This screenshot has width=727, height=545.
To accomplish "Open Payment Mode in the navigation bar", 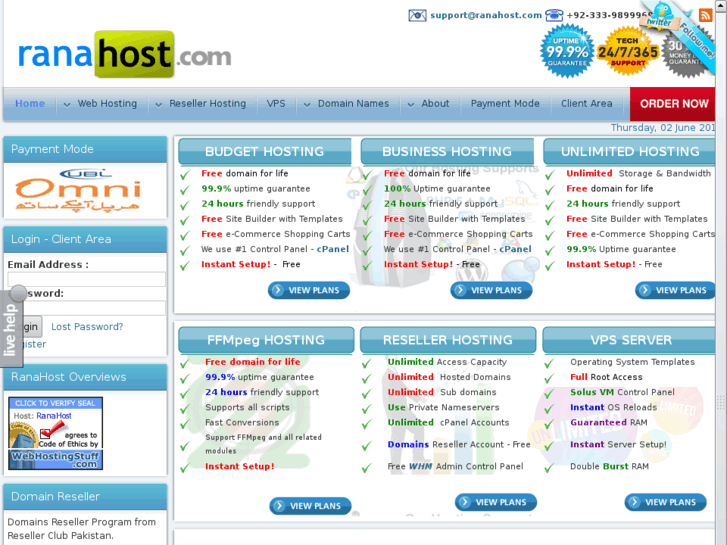I will [505, 103].
